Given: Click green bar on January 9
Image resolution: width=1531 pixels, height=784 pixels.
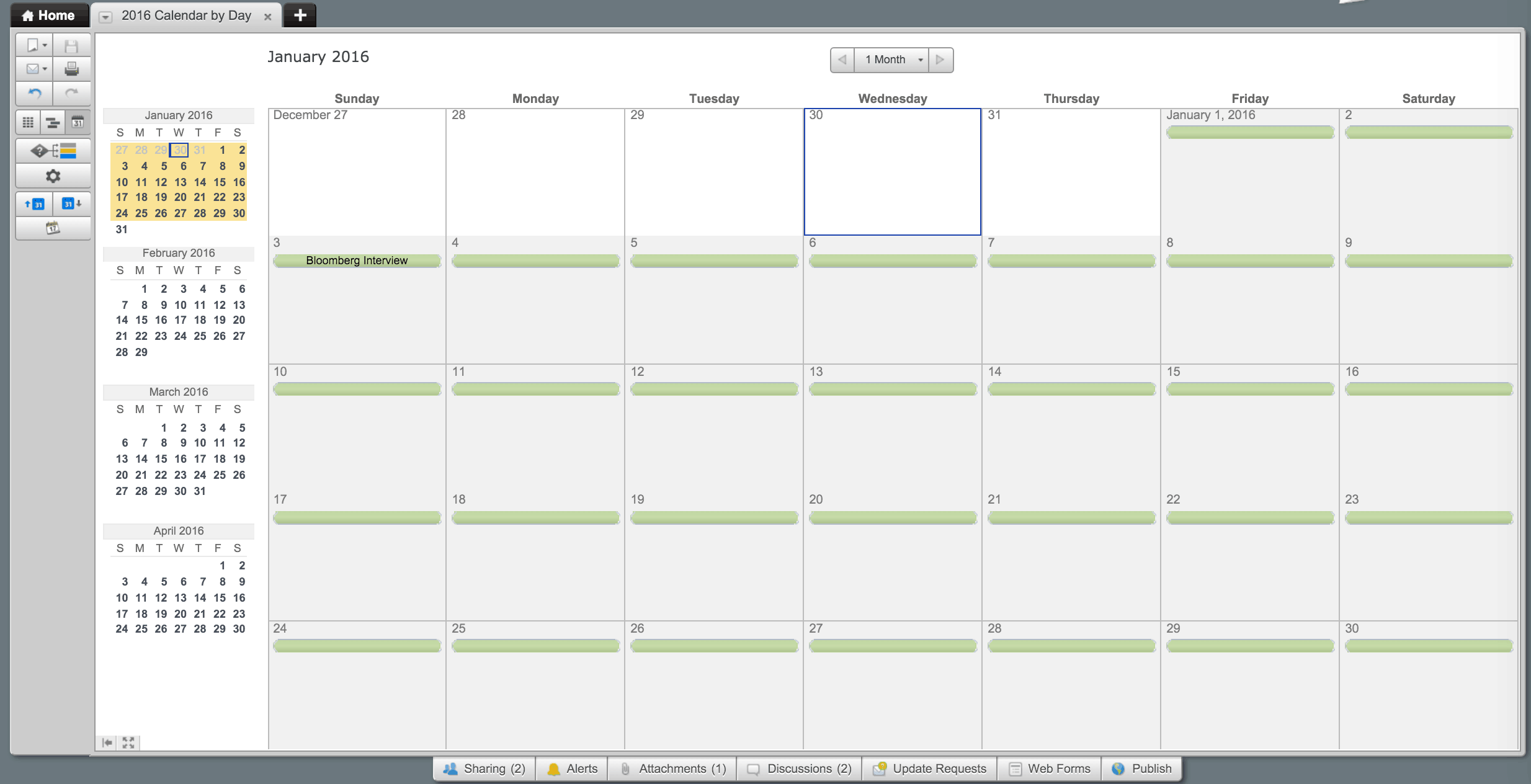Looking at the screenshot, I should pyautogui.click(x=1429, y=261).
